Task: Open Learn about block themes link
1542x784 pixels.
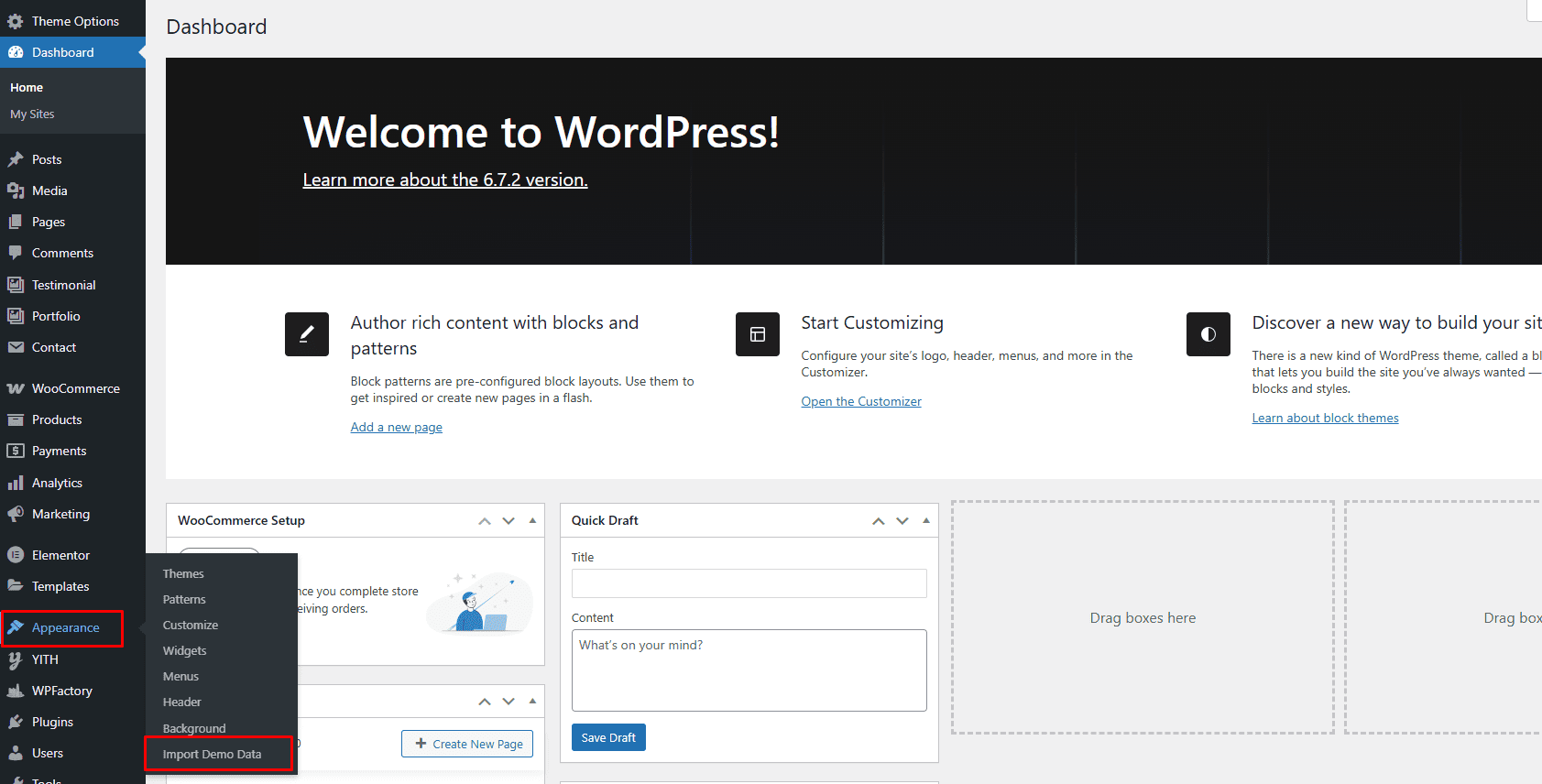Action: 1326,418
